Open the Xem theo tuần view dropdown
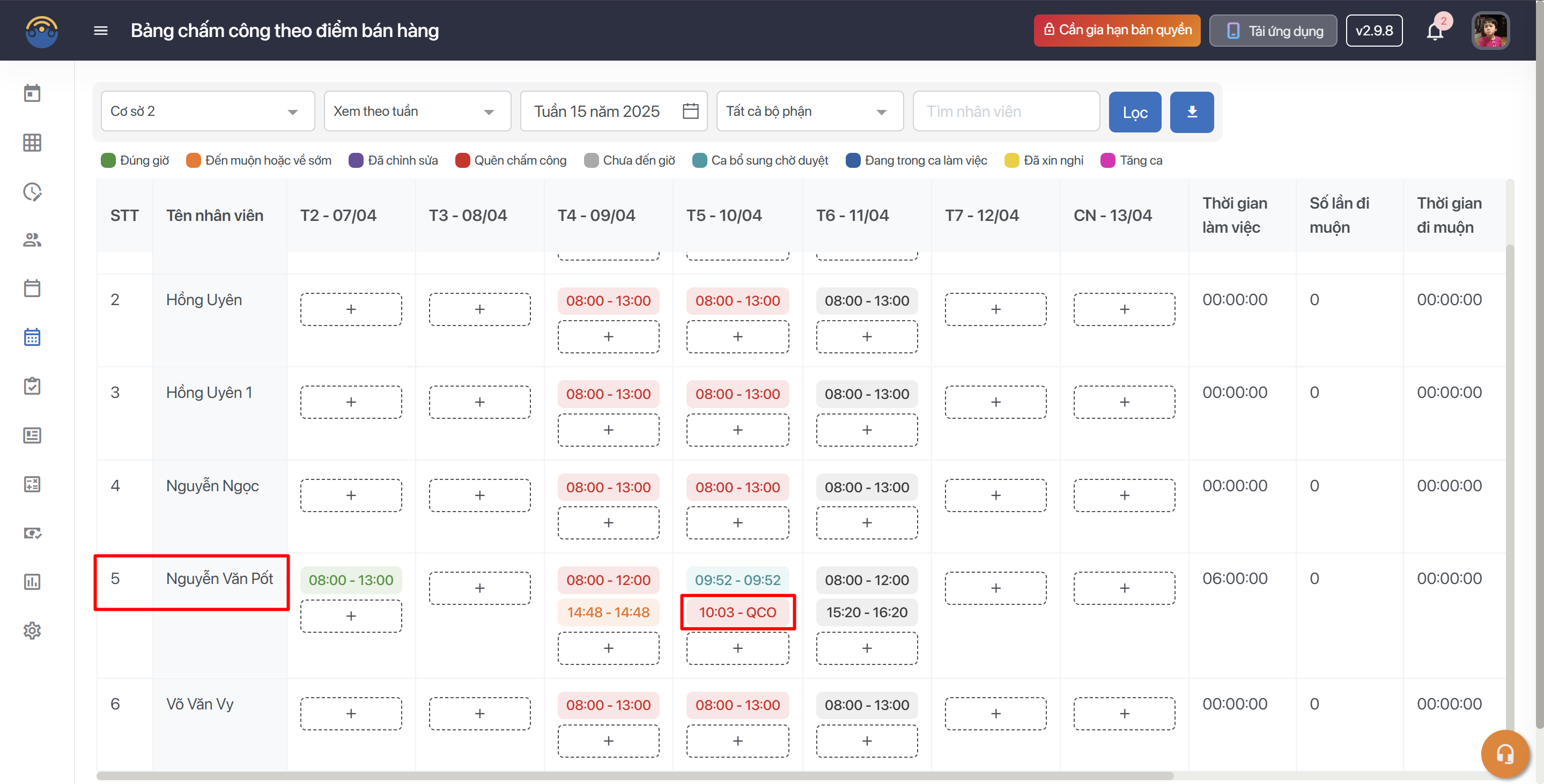The width and height of the screenshot is (1544, 784). (x=417, y=112)
